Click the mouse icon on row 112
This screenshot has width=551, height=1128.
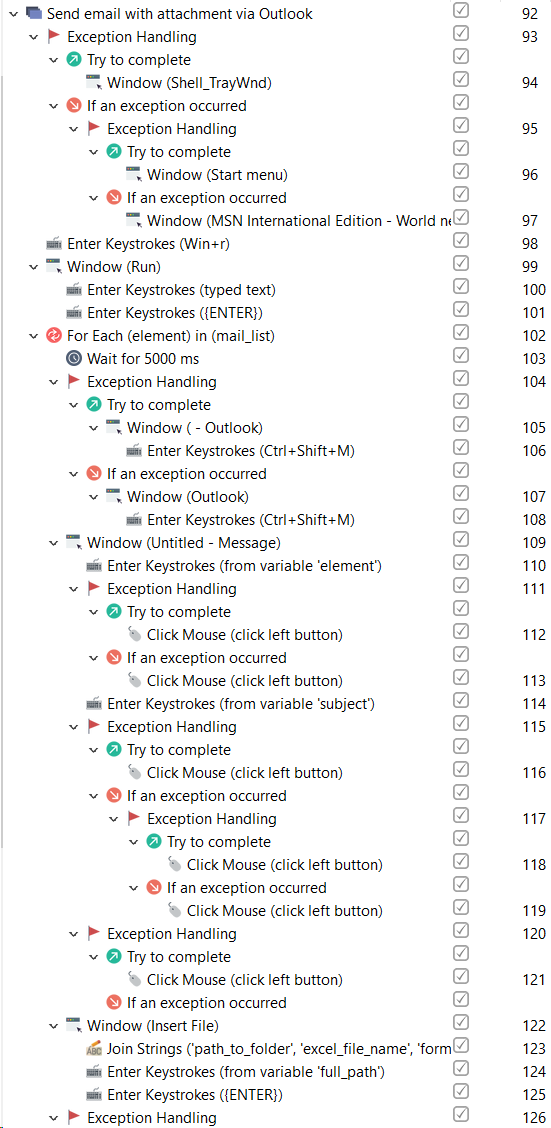click(134, 634)
